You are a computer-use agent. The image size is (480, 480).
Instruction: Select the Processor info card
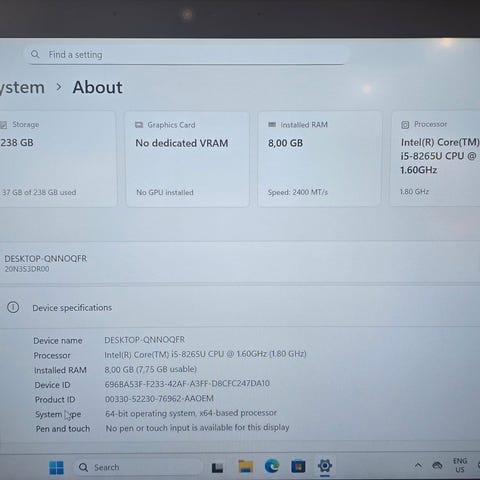point(435,159)
